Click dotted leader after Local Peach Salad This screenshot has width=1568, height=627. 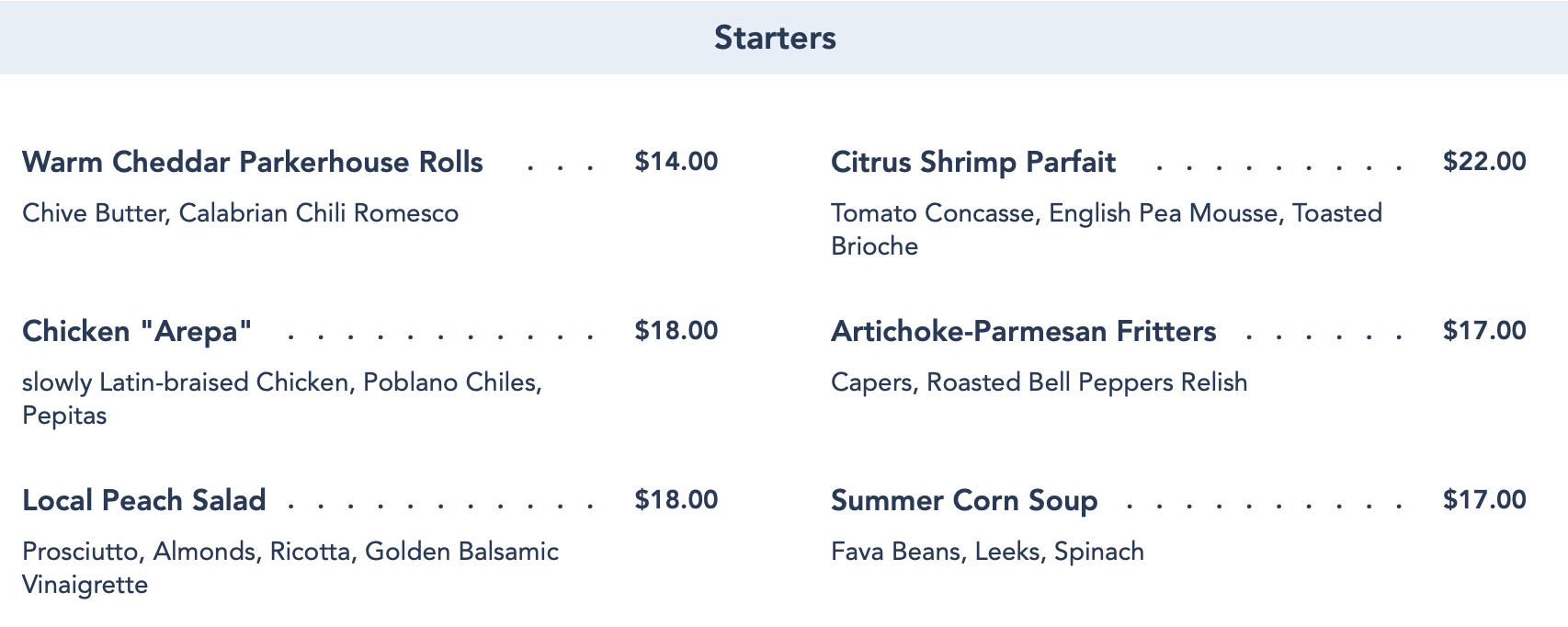(441, 505)
